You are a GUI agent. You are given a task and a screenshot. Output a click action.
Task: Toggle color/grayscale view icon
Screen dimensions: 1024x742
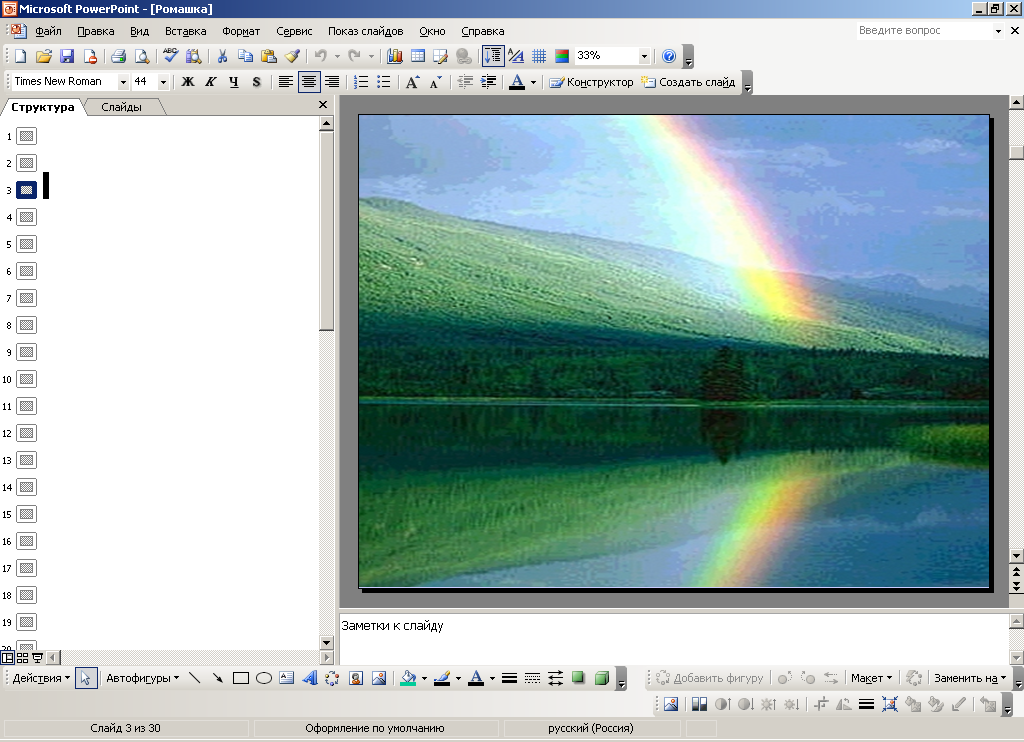562,56
